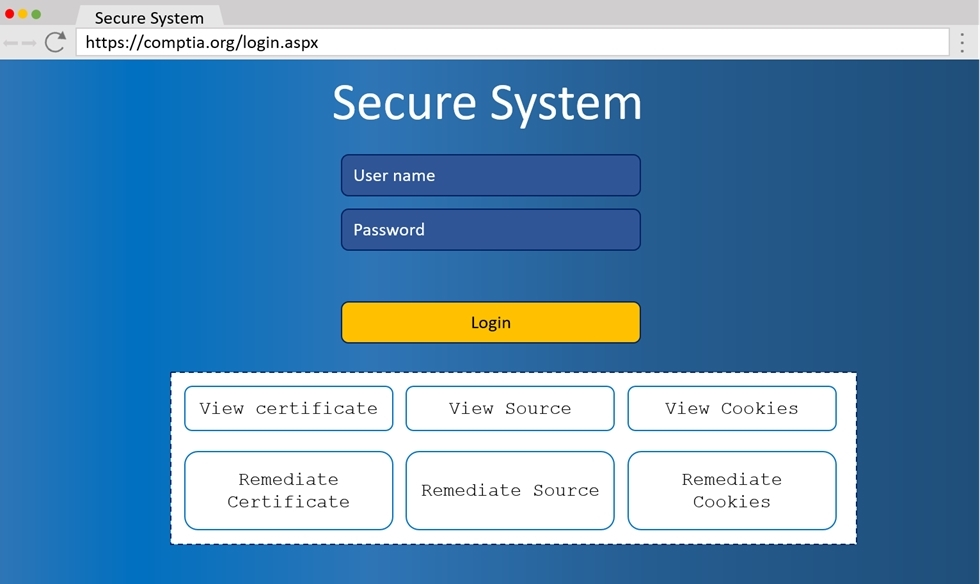Open View Source
980x584 pixels.
pos(510,408)
